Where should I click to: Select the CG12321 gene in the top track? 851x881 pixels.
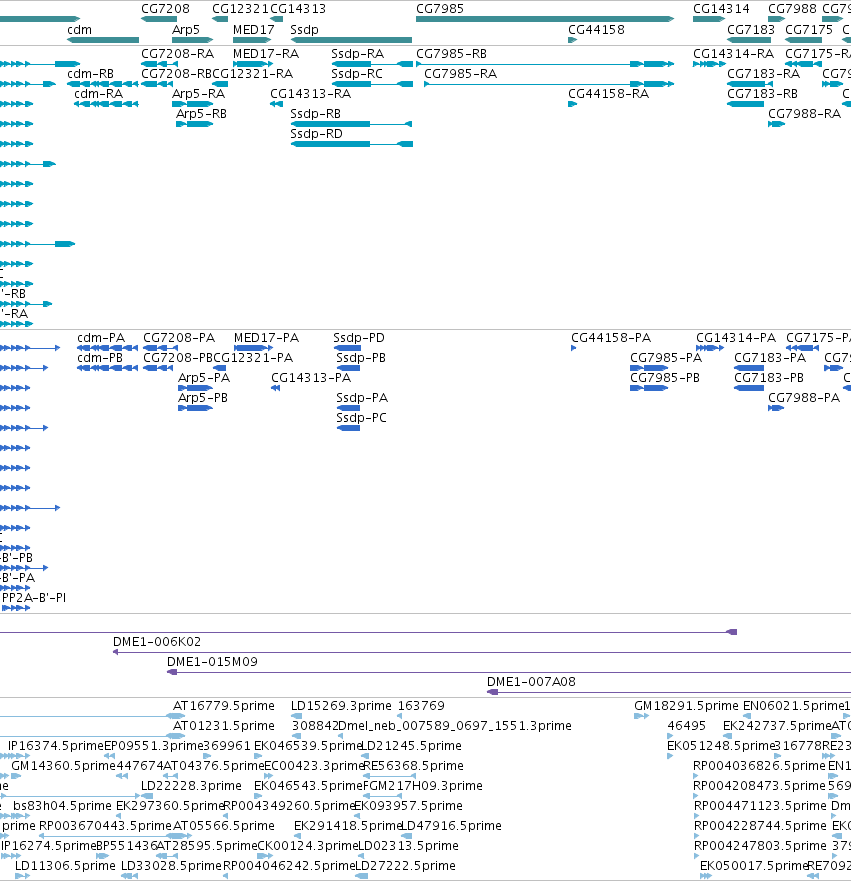point(220,19)
